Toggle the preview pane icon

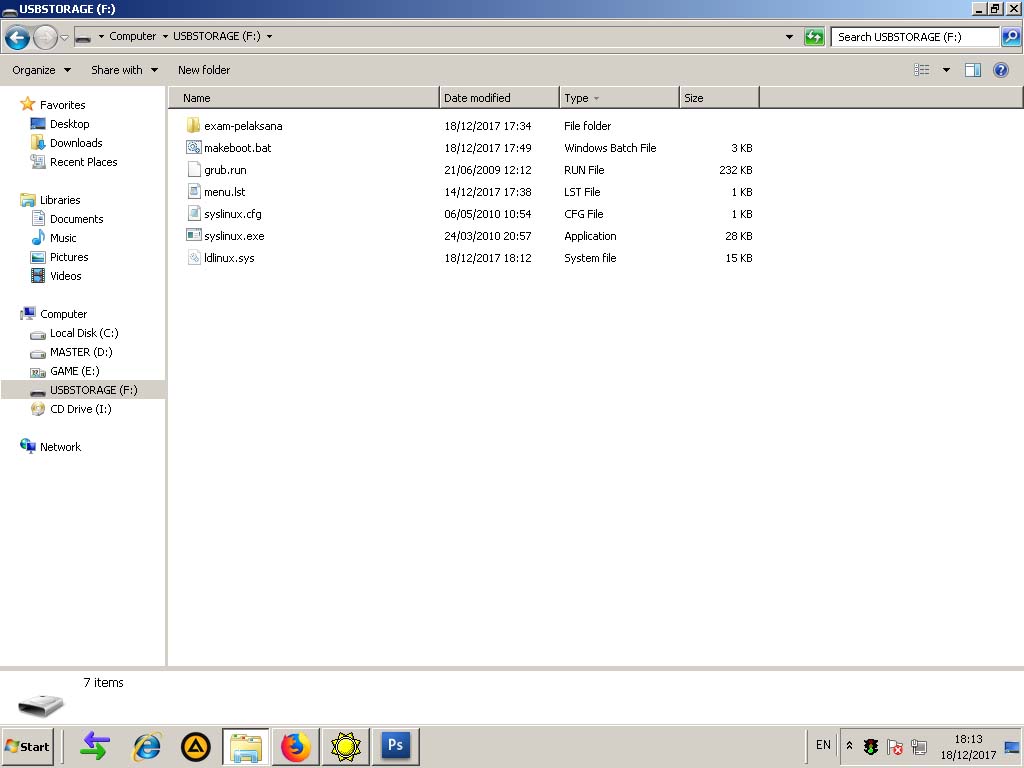[972, 70]
